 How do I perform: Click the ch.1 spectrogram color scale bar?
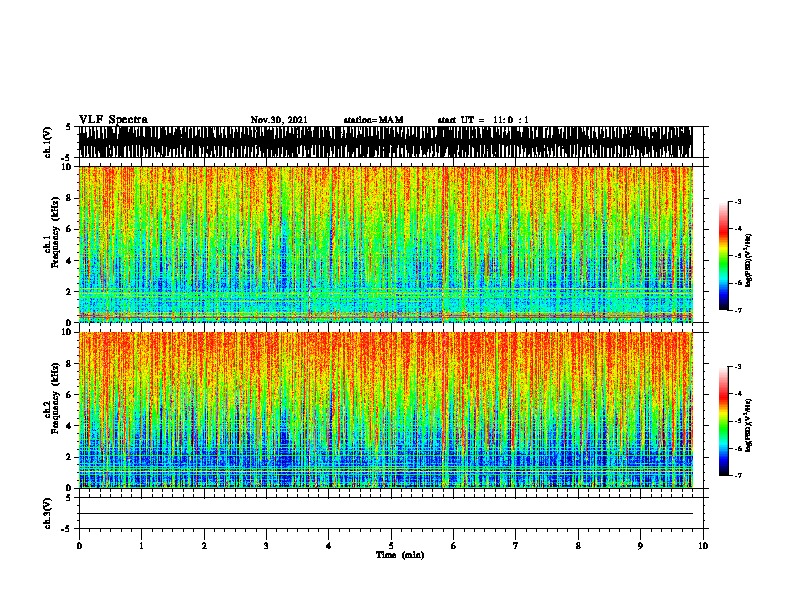[723, 256]
